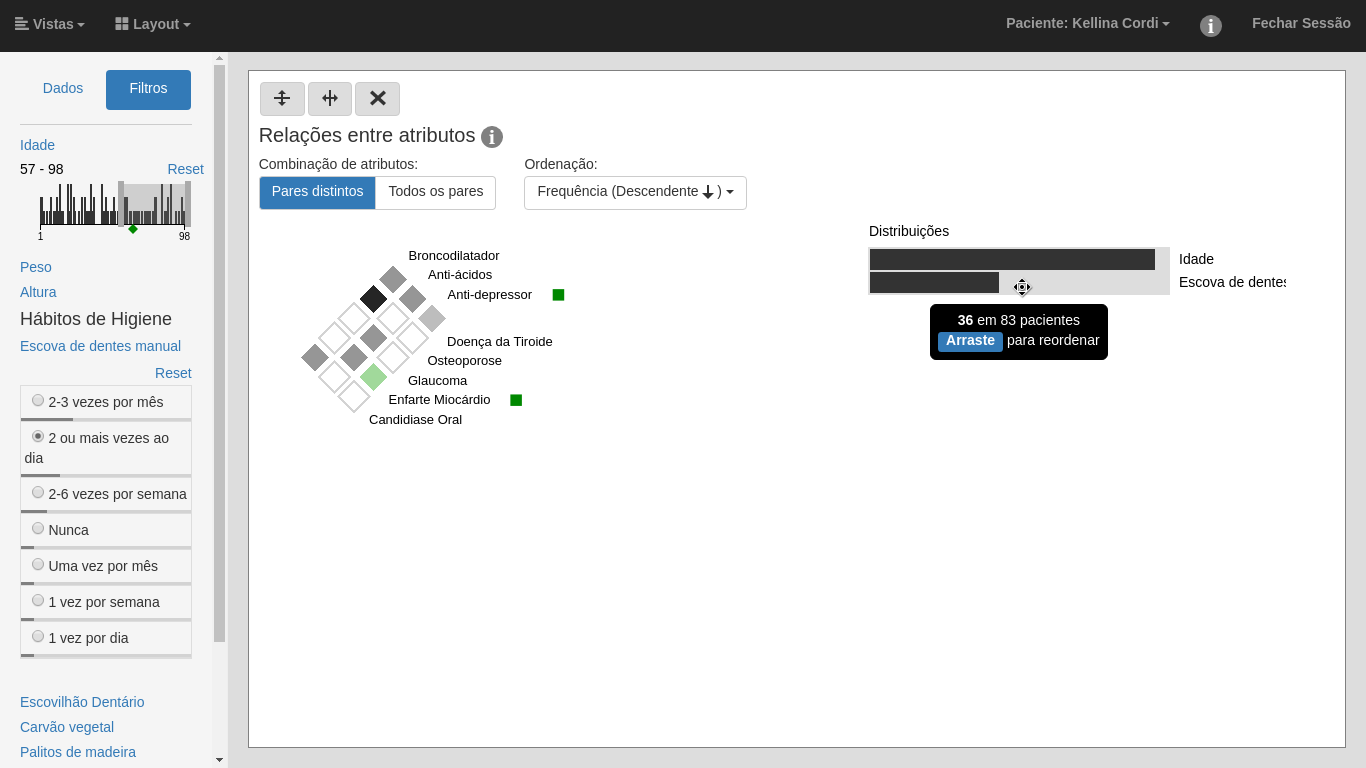The height and width of the screenshot is (768, 1366).
Task: Expand the Idade filter link
Action: click(x=37, y=145)
